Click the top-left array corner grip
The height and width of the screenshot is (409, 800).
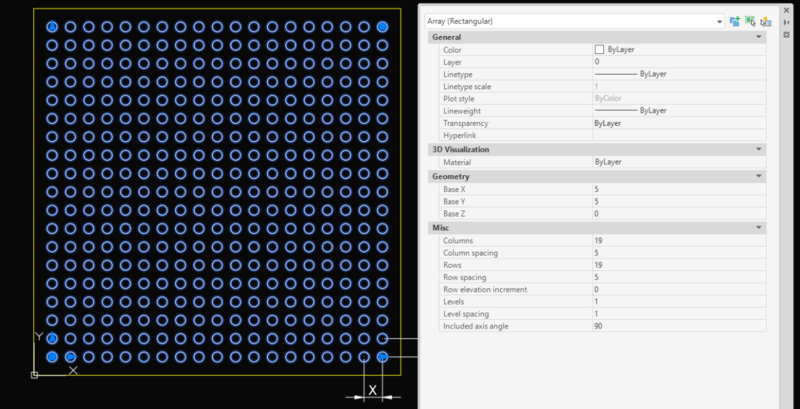[x=52, y=27]
